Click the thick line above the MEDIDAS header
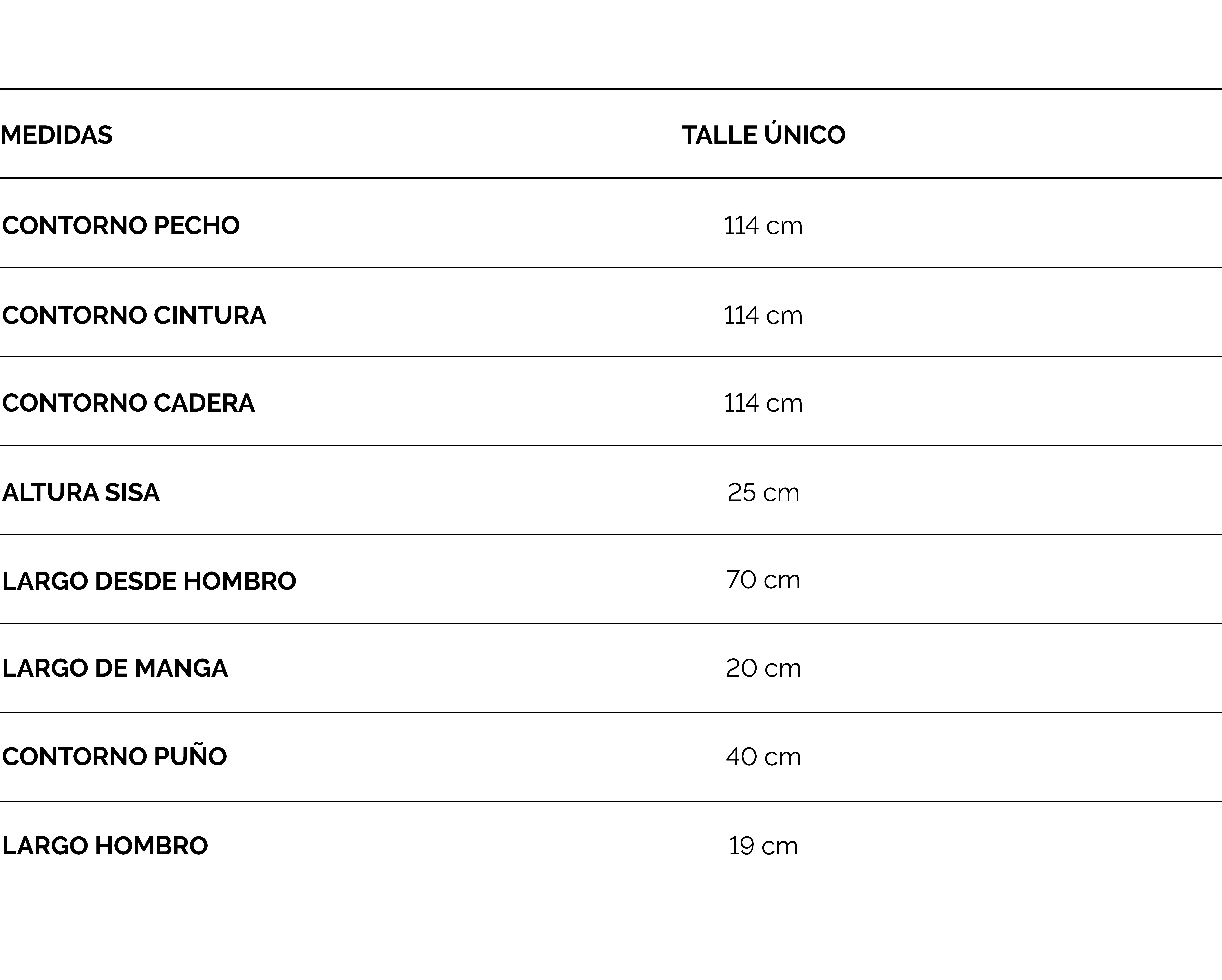The width and height of the screenshot is (1222, 980). point(611,89)
